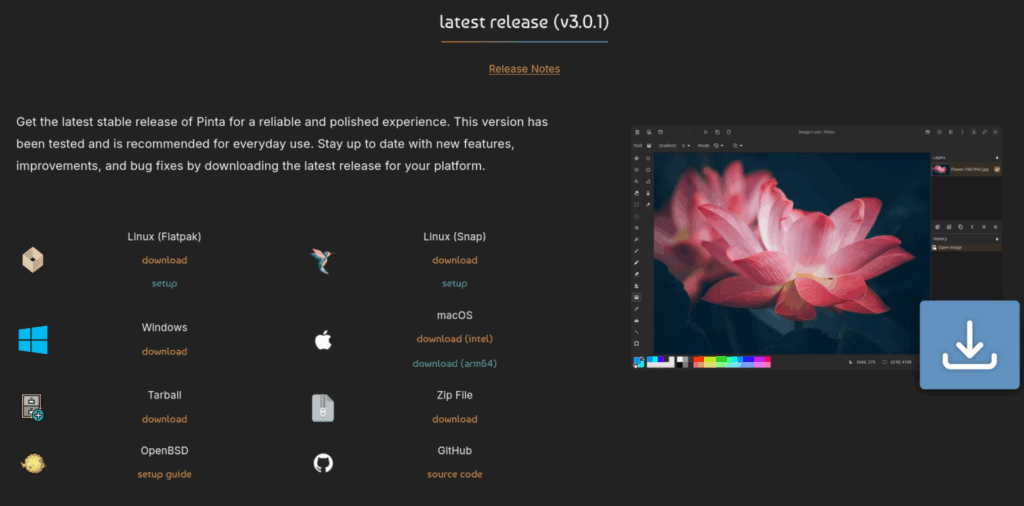Image resolution: width=1024 pixels, height=506 pixels.
Task: Open the Linux Snap setup link
Action: click(454, 284)
